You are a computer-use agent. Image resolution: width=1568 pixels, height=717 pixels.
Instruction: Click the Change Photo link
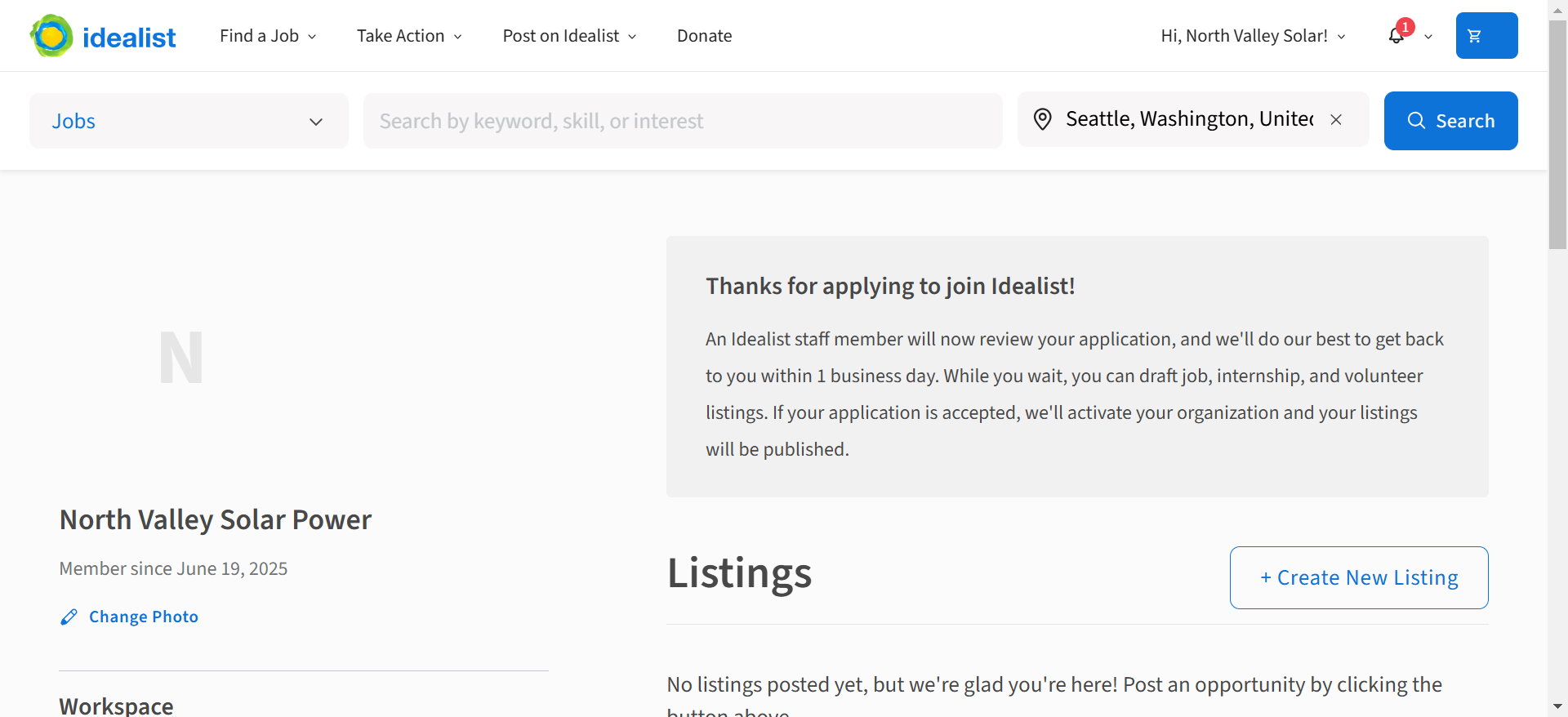(x=144, y=617)
